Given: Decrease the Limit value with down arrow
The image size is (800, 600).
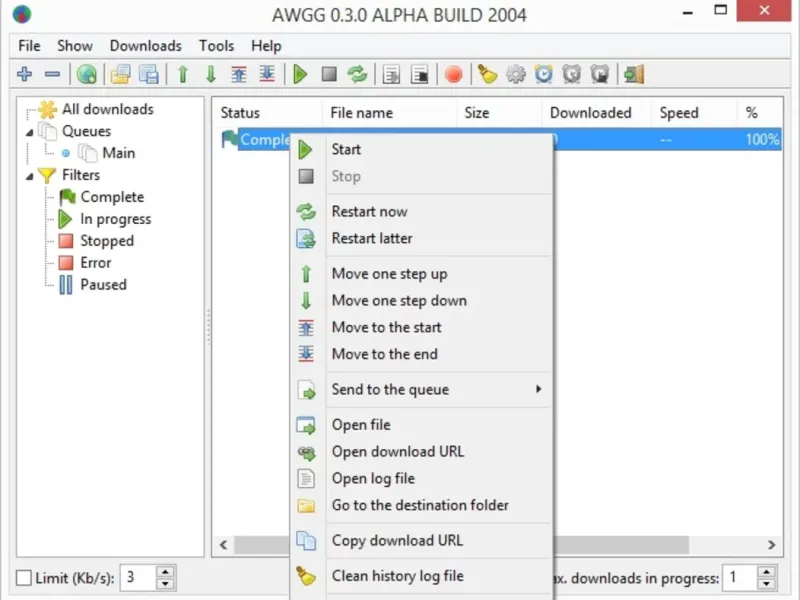Looking at the screenshot, I should tap(165, 584).
